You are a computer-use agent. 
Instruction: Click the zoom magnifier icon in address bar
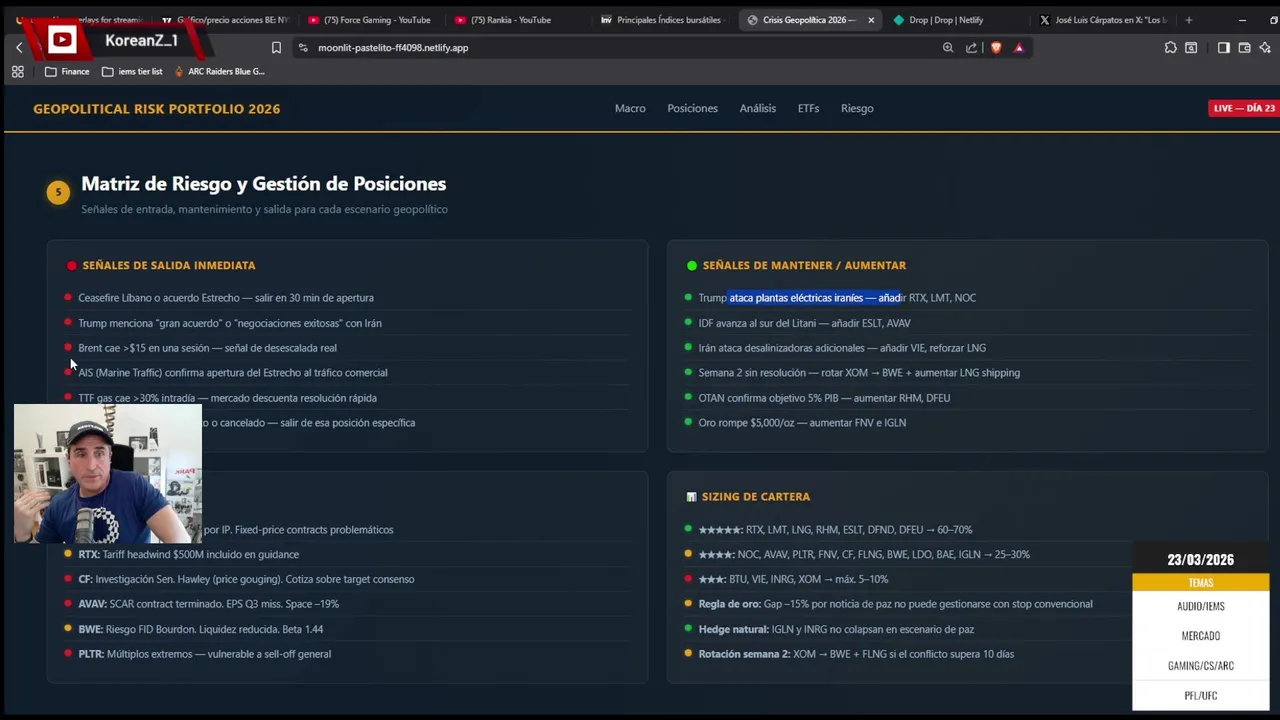coord(948,47)
